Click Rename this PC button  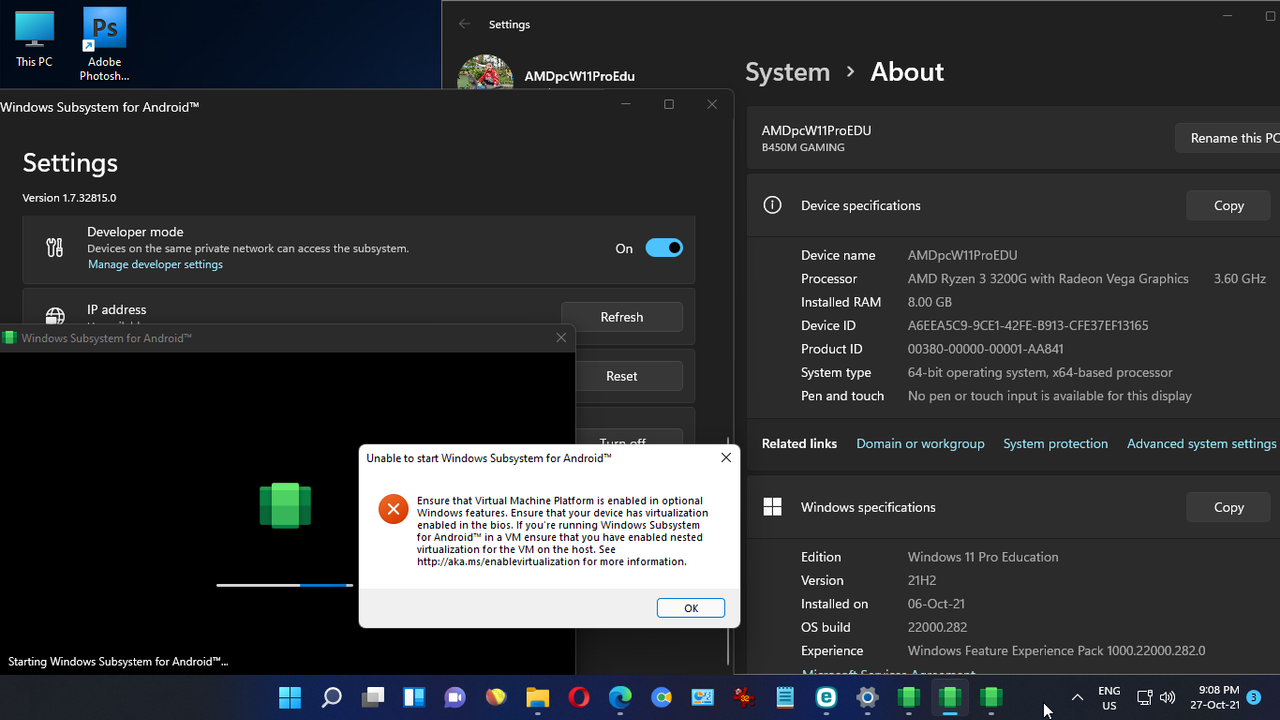(x=1228, y=138)
